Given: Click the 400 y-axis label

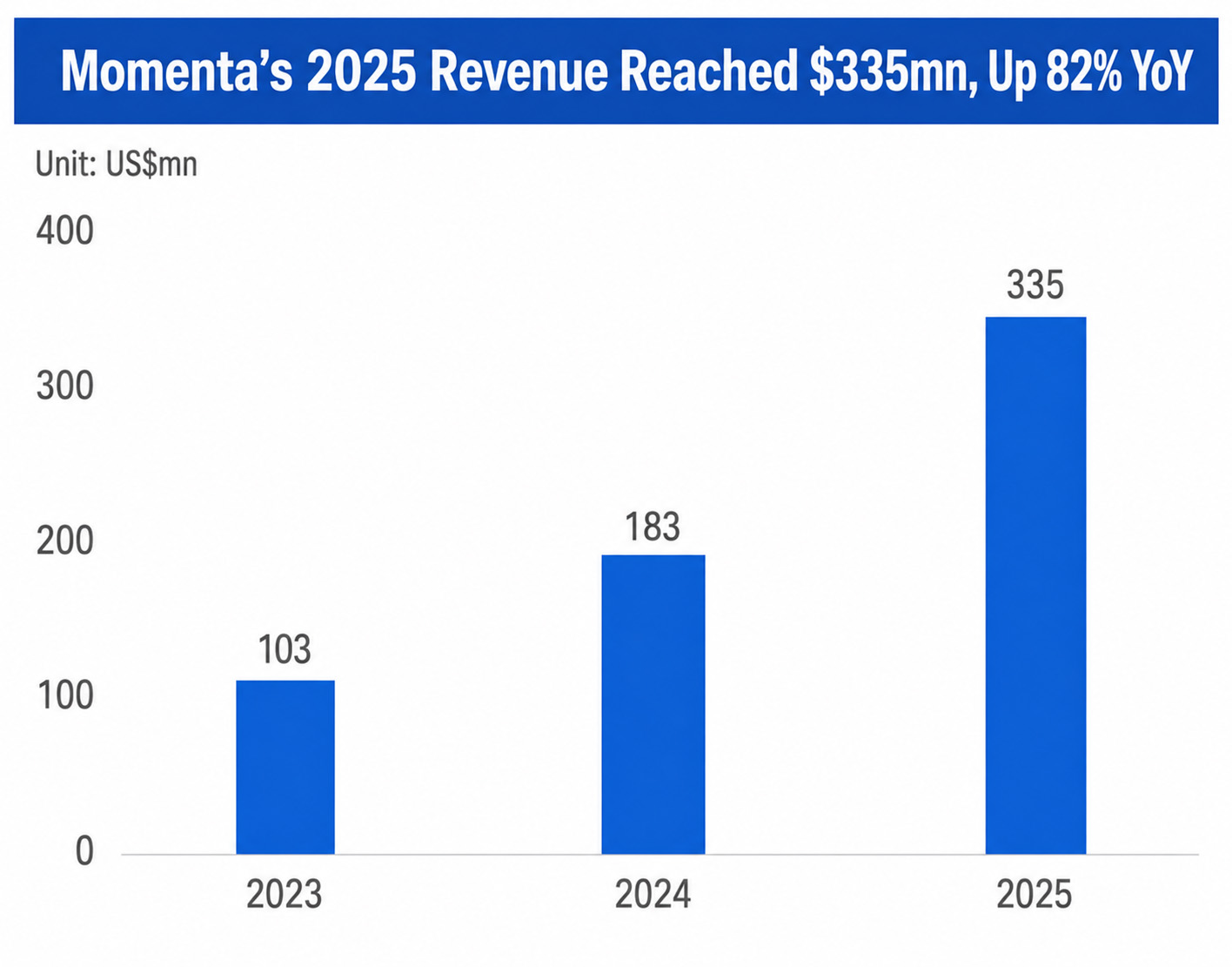Looking at the screenshot, I should [65, 232].
